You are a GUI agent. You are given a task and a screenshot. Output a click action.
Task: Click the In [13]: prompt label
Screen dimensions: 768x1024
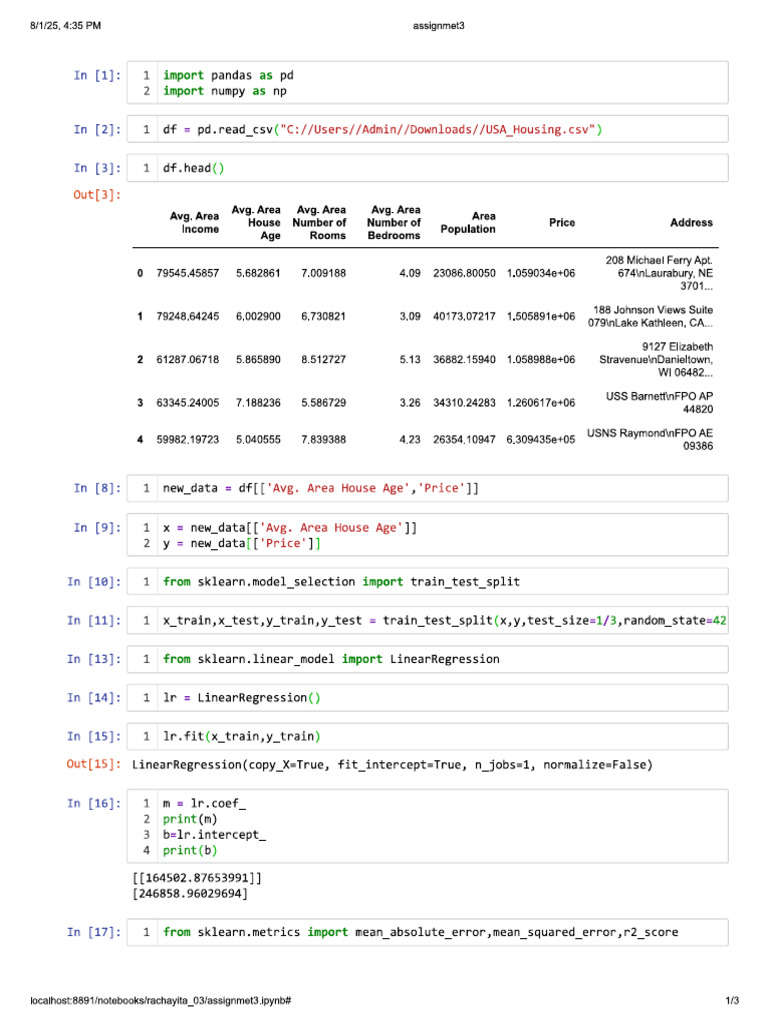[94, 659]
